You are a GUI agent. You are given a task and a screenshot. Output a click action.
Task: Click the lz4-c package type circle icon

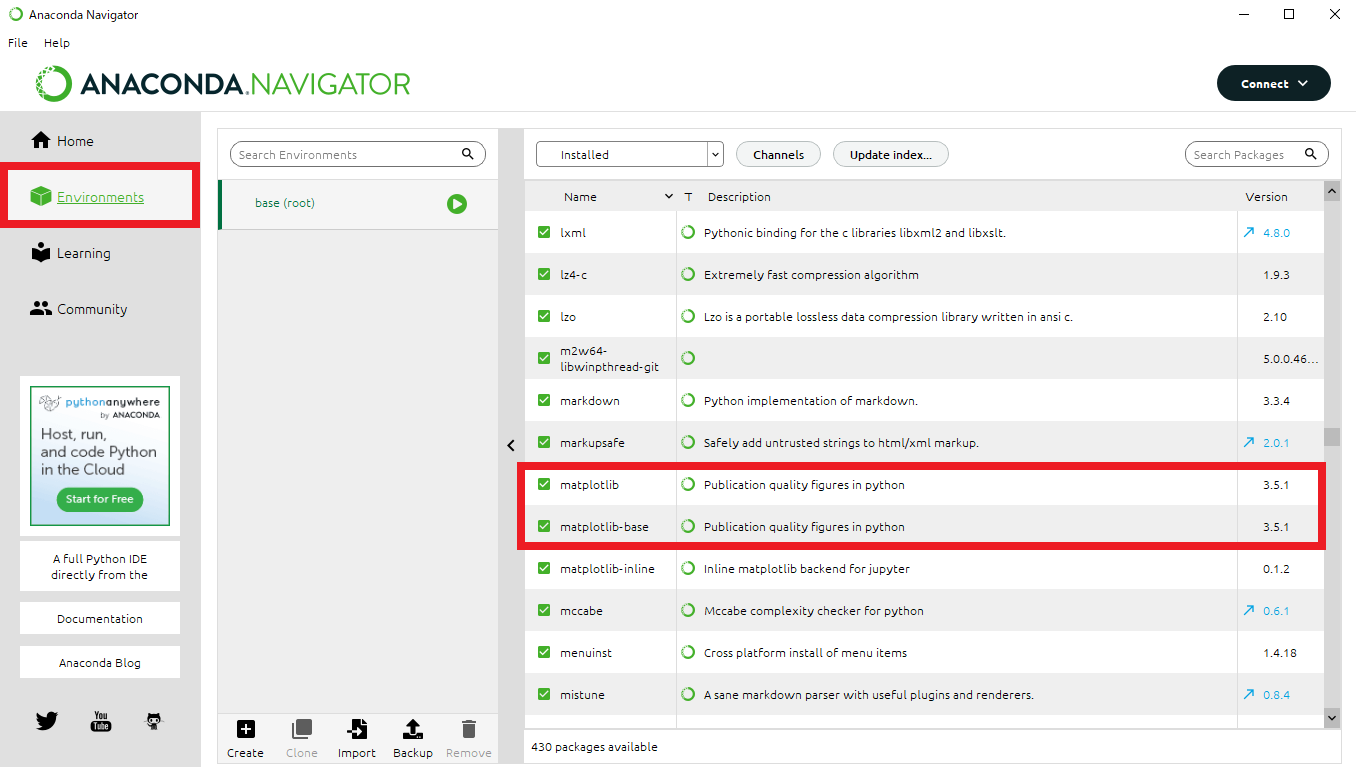click(x=688, y=274)
